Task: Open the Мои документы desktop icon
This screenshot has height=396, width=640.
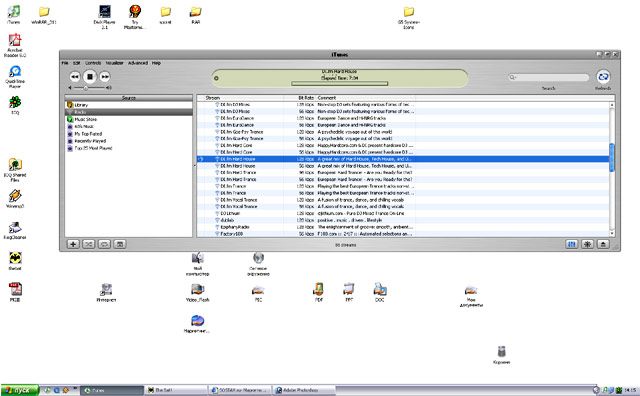Action: (471, 296)
